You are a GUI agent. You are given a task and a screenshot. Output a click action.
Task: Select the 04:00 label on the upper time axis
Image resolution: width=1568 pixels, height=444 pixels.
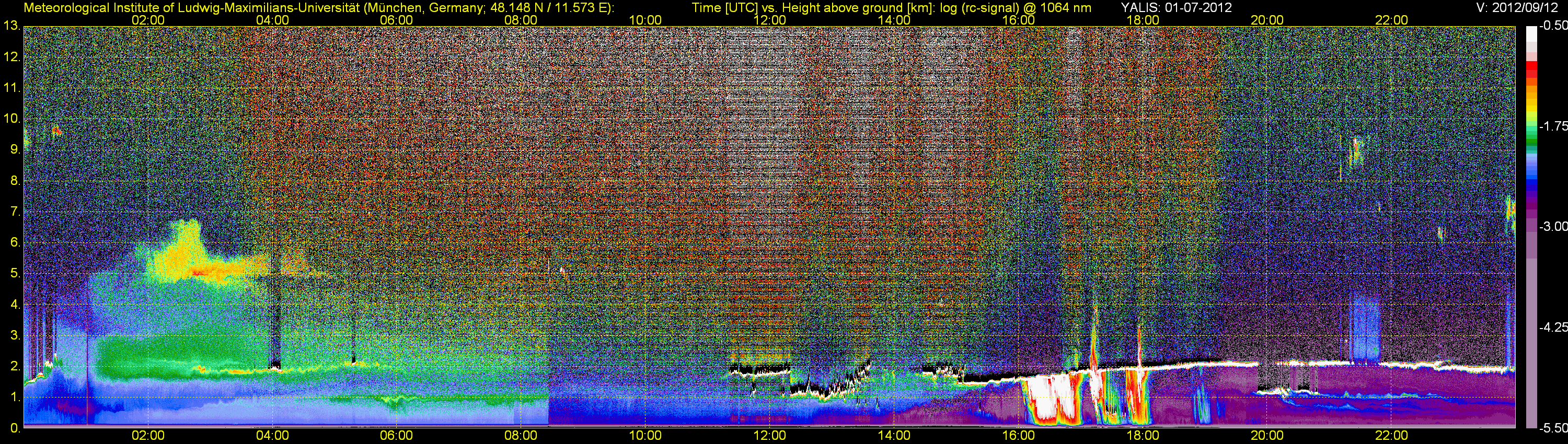coord(272,20)
